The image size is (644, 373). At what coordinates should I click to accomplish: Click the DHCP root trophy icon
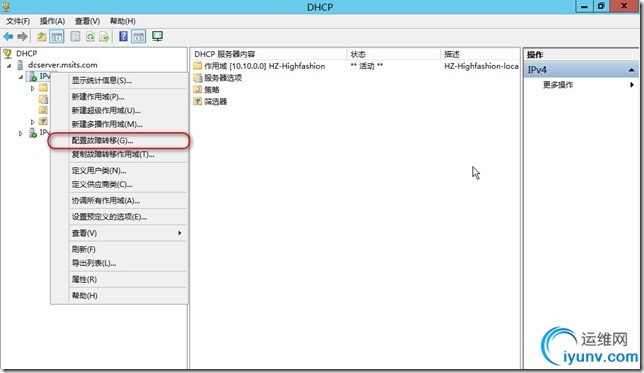click(8, 53)
